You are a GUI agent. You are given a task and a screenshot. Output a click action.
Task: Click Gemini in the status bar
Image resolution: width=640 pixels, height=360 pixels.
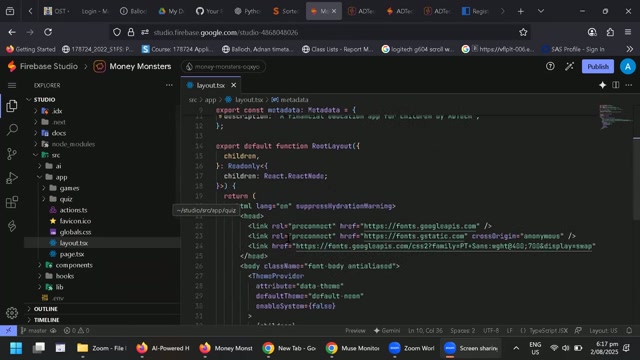(387, 331)
